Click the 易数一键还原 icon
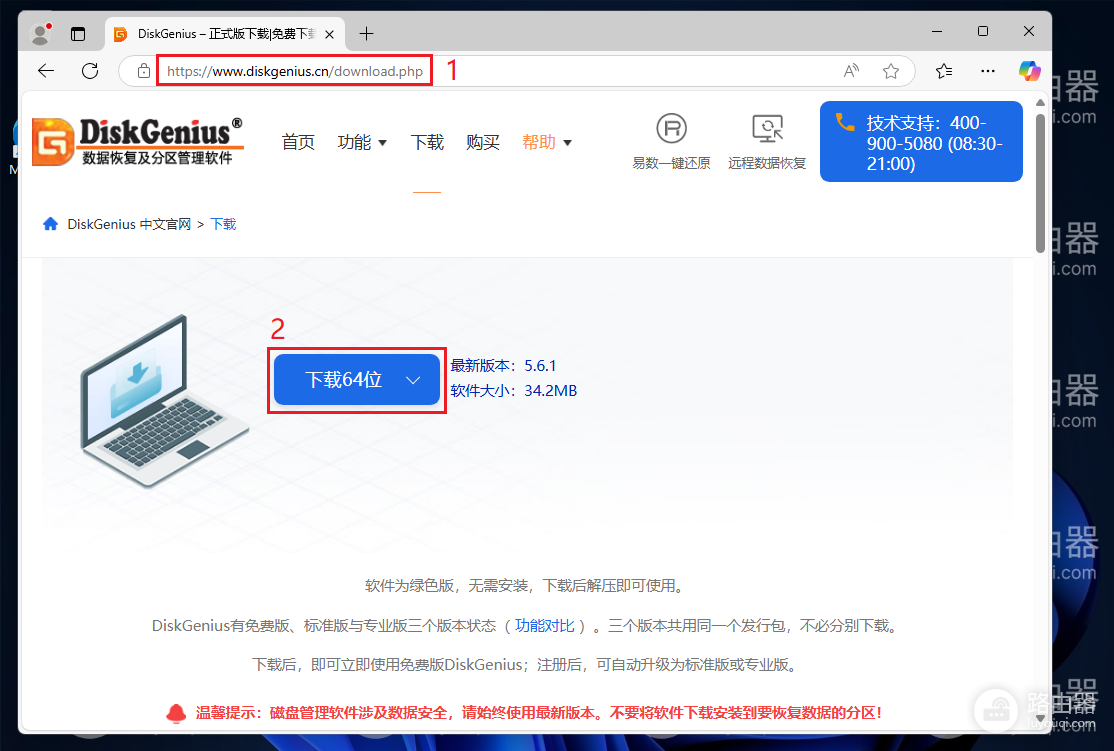The height and width of the screenshot is (751, 1114). [671, 129]
